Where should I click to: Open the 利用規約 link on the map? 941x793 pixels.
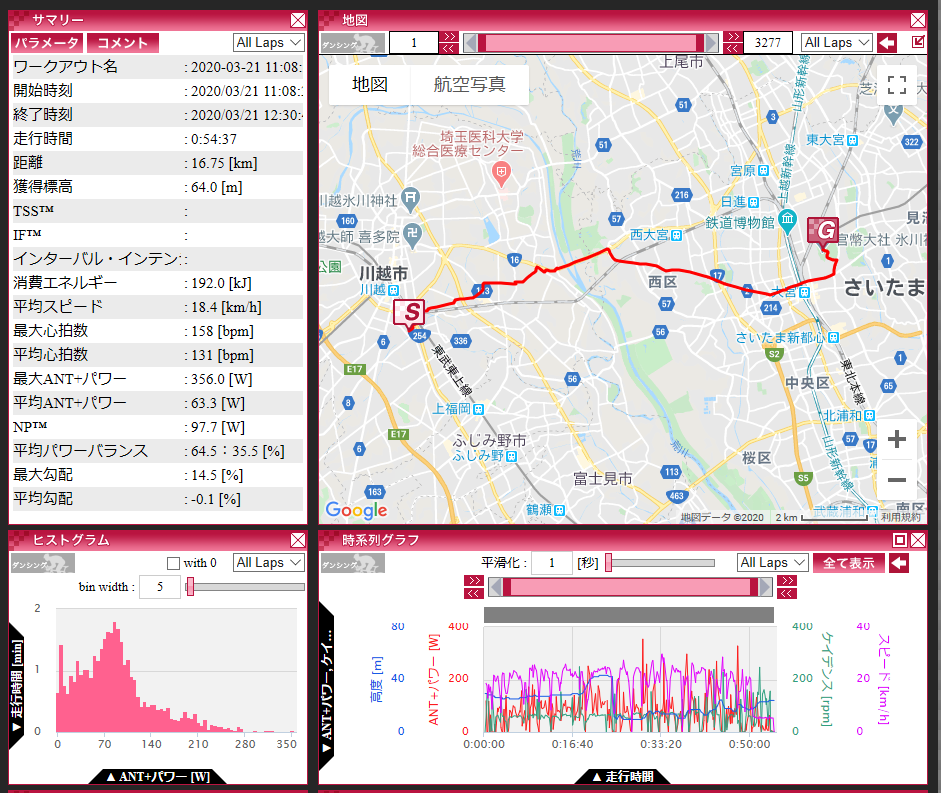(x=900, y=517)
